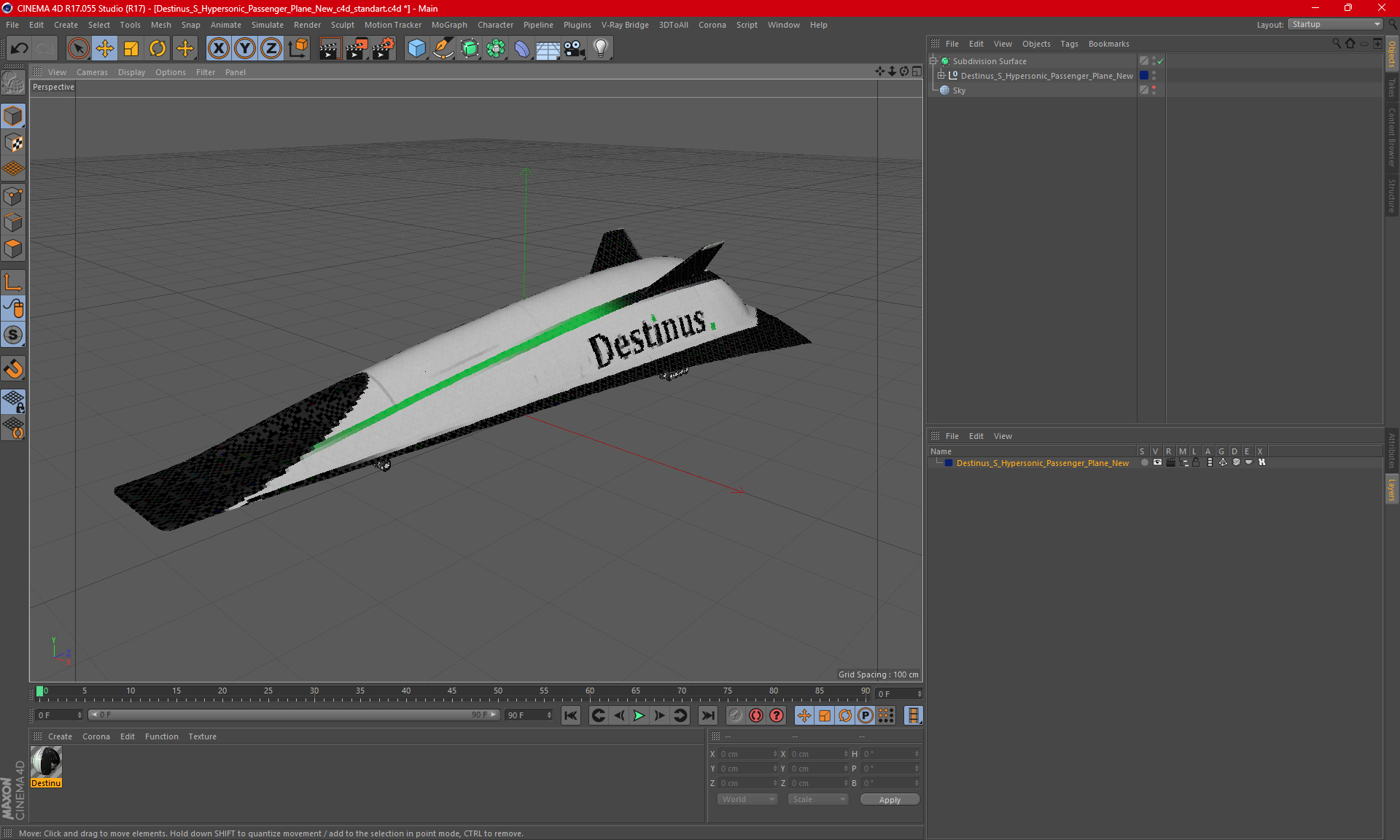Select the Sky object

(x=959, y=90)
